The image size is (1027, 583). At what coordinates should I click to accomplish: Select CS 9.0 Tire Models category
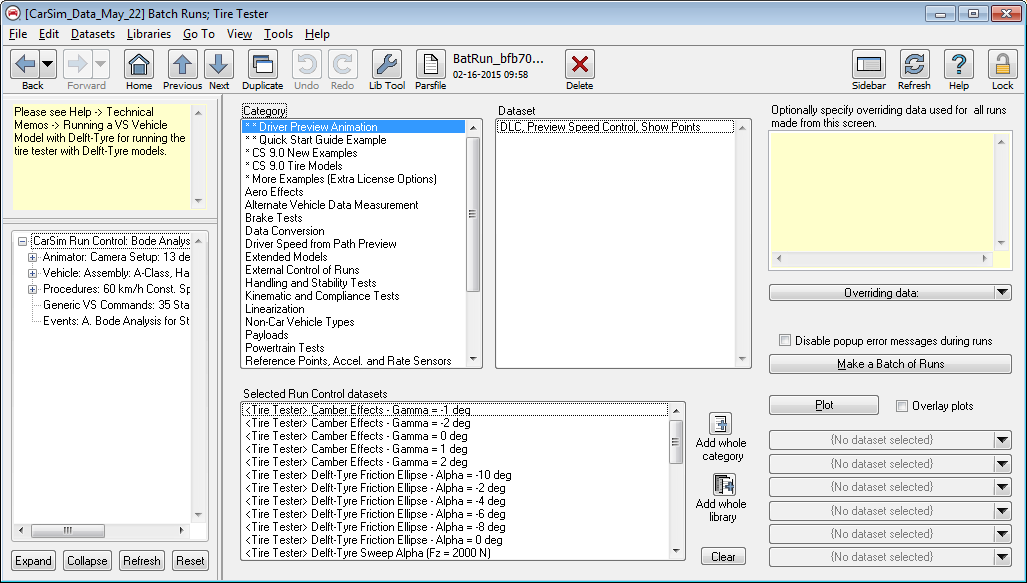pos(293,166)
